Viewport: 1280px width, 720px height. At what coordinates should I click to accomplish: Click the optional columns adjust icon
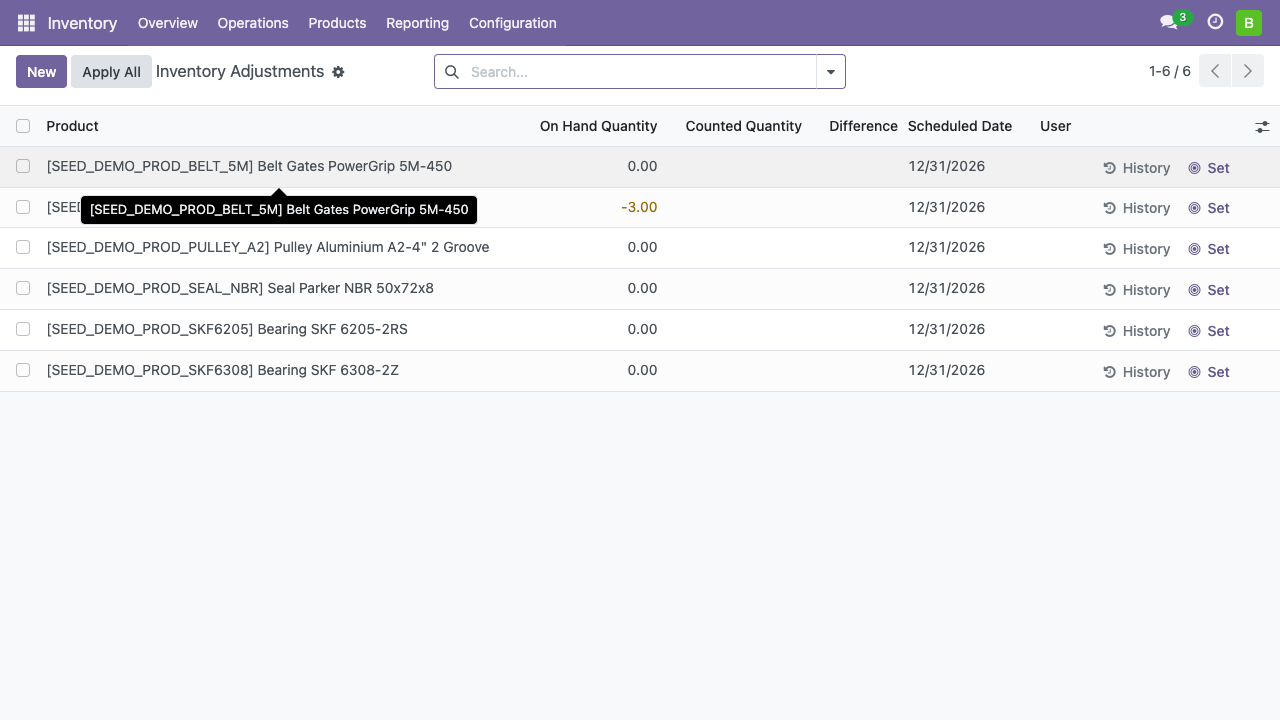coord(1262,126)
